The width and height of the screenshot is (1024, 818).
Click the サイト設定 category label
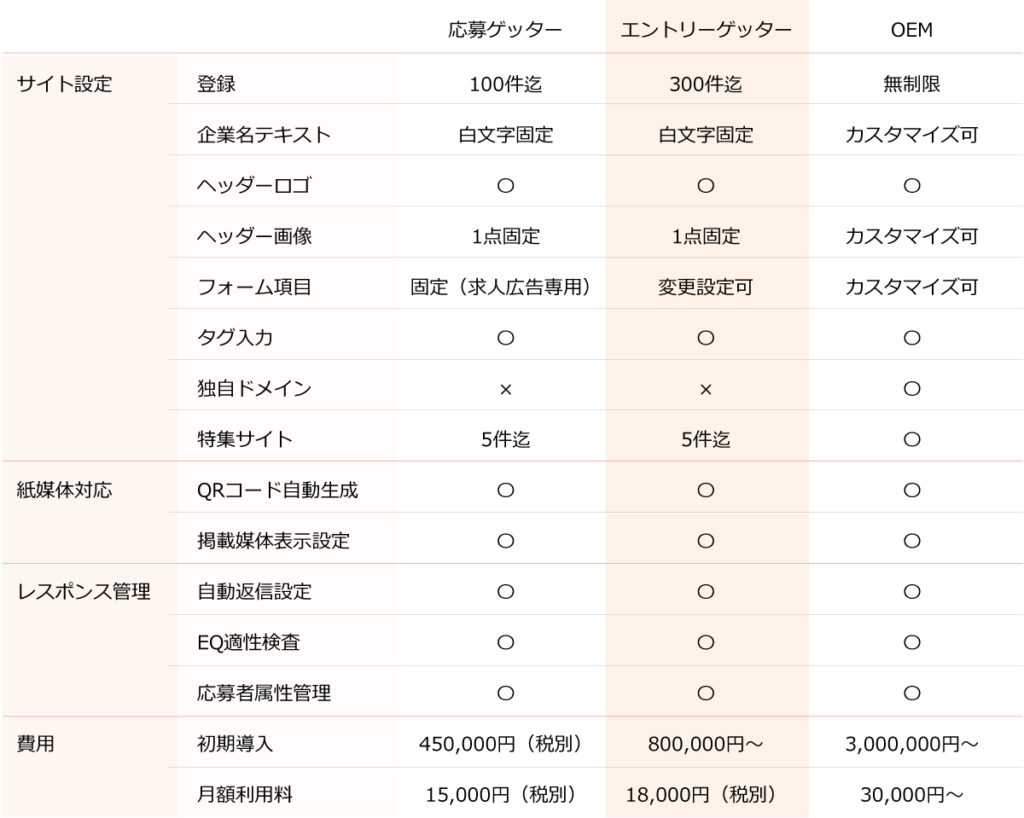pyautogui.click(x=65, y=84)
